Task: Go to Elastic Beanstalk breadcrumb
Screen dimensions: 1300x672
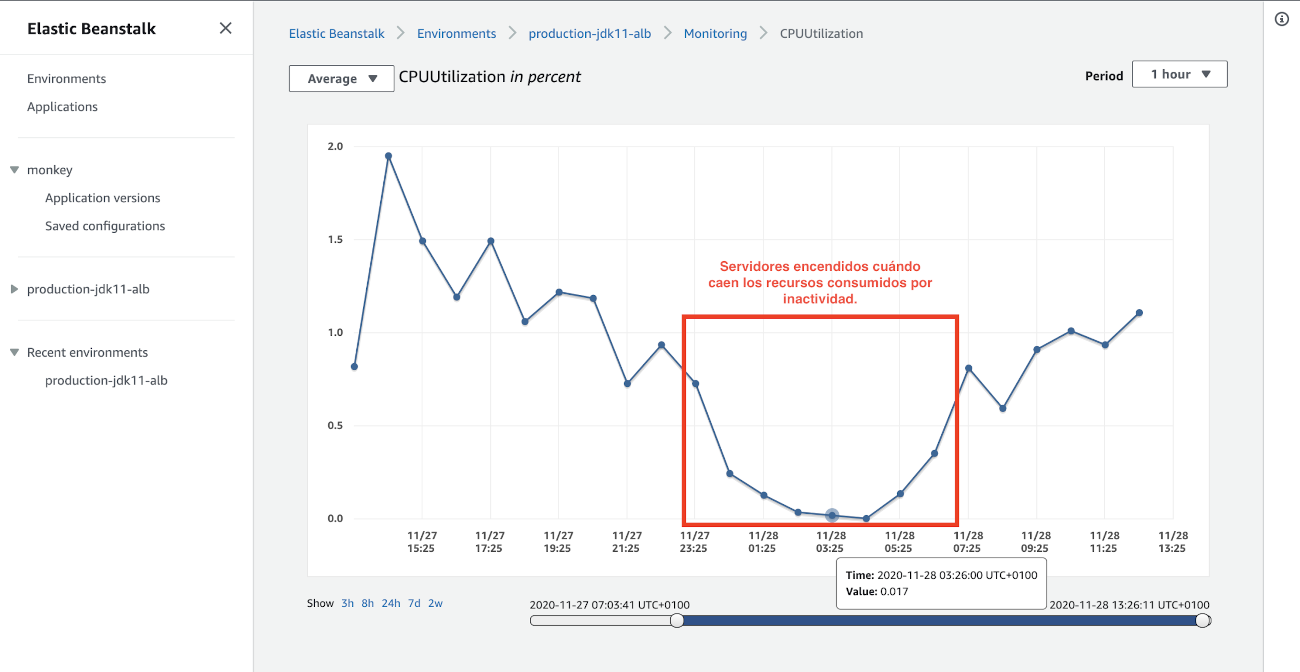Action: pyautogui.click(x=336, y=34)
